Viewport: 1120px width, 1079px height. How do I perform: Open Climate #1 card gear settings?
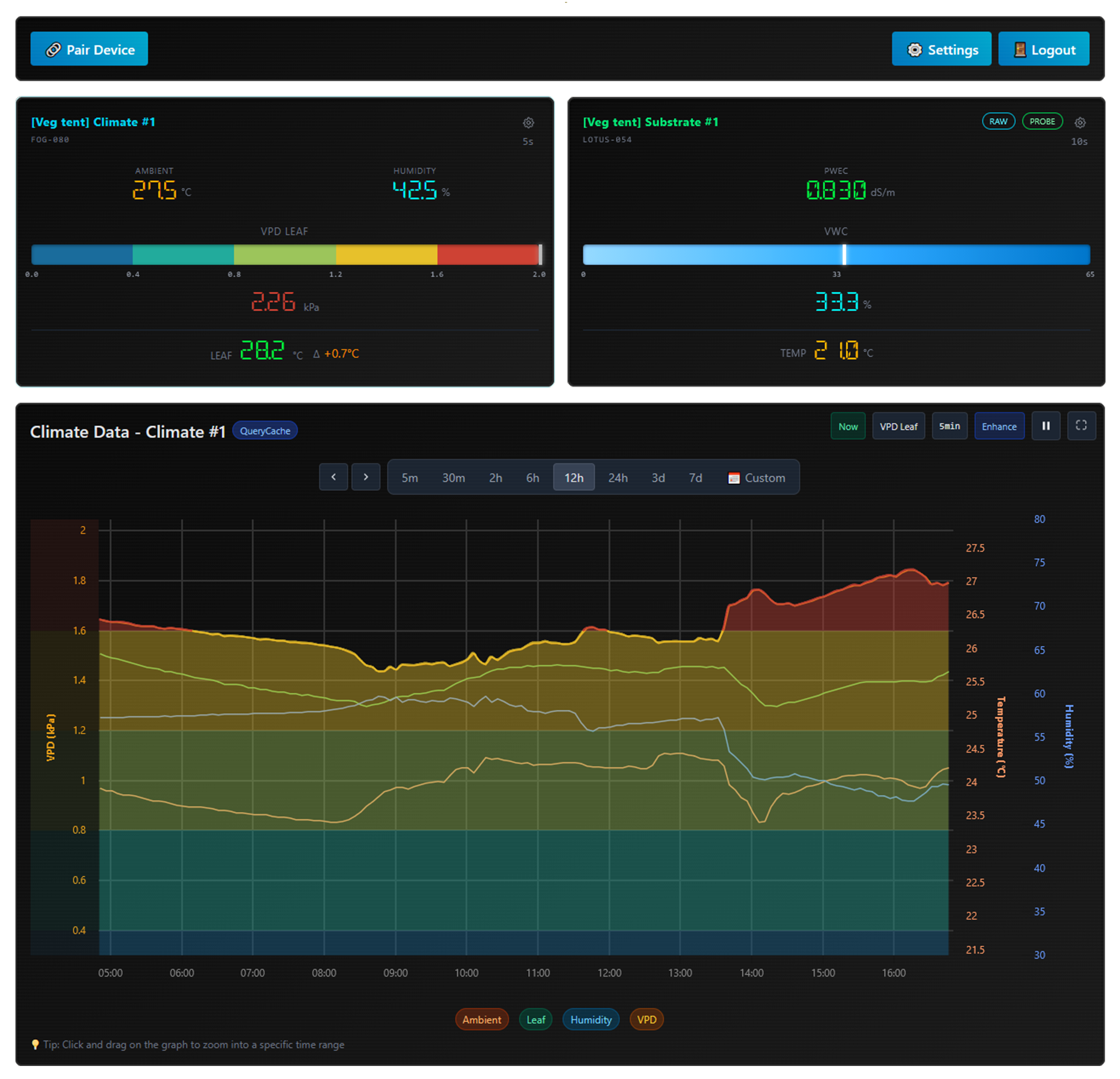(x=528, y=122)
